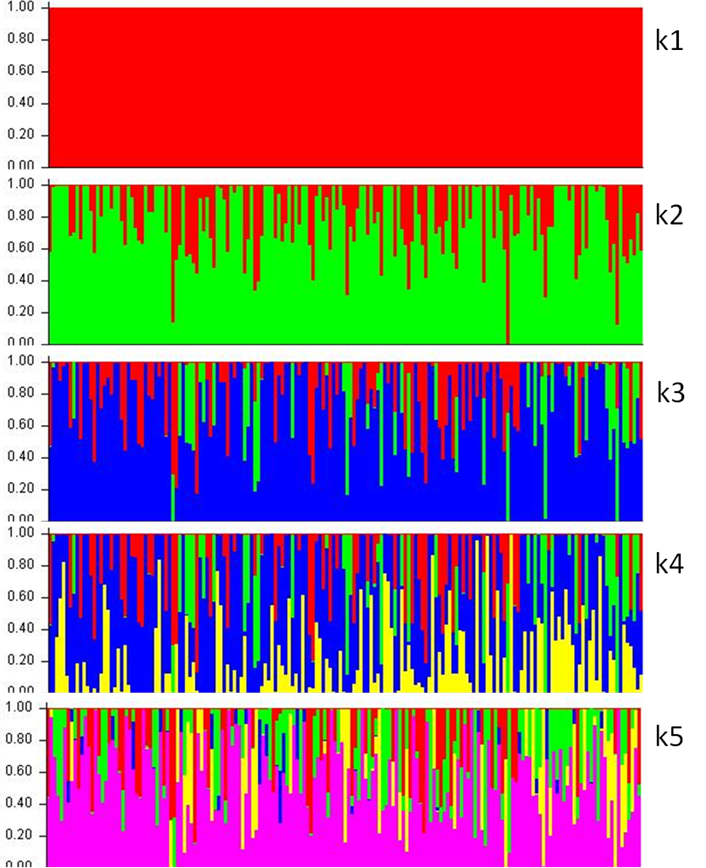
Task: Select the k4 plot with yellow bars
Action: coord(345,612)
